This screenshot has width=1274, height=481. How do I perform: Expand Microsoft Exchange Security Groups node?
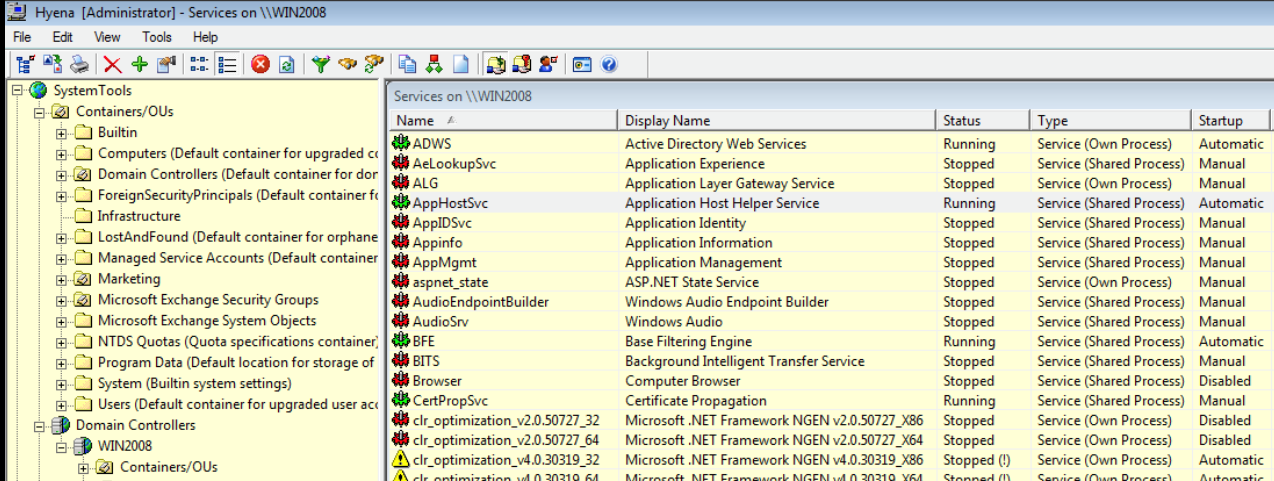[61, 300]
